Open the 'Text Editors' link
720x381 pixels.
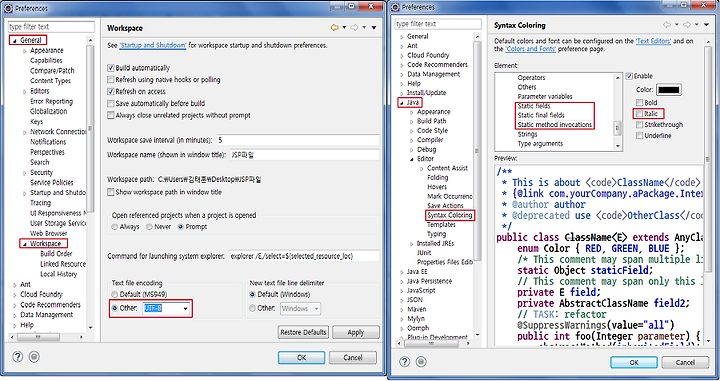(653, 41)
